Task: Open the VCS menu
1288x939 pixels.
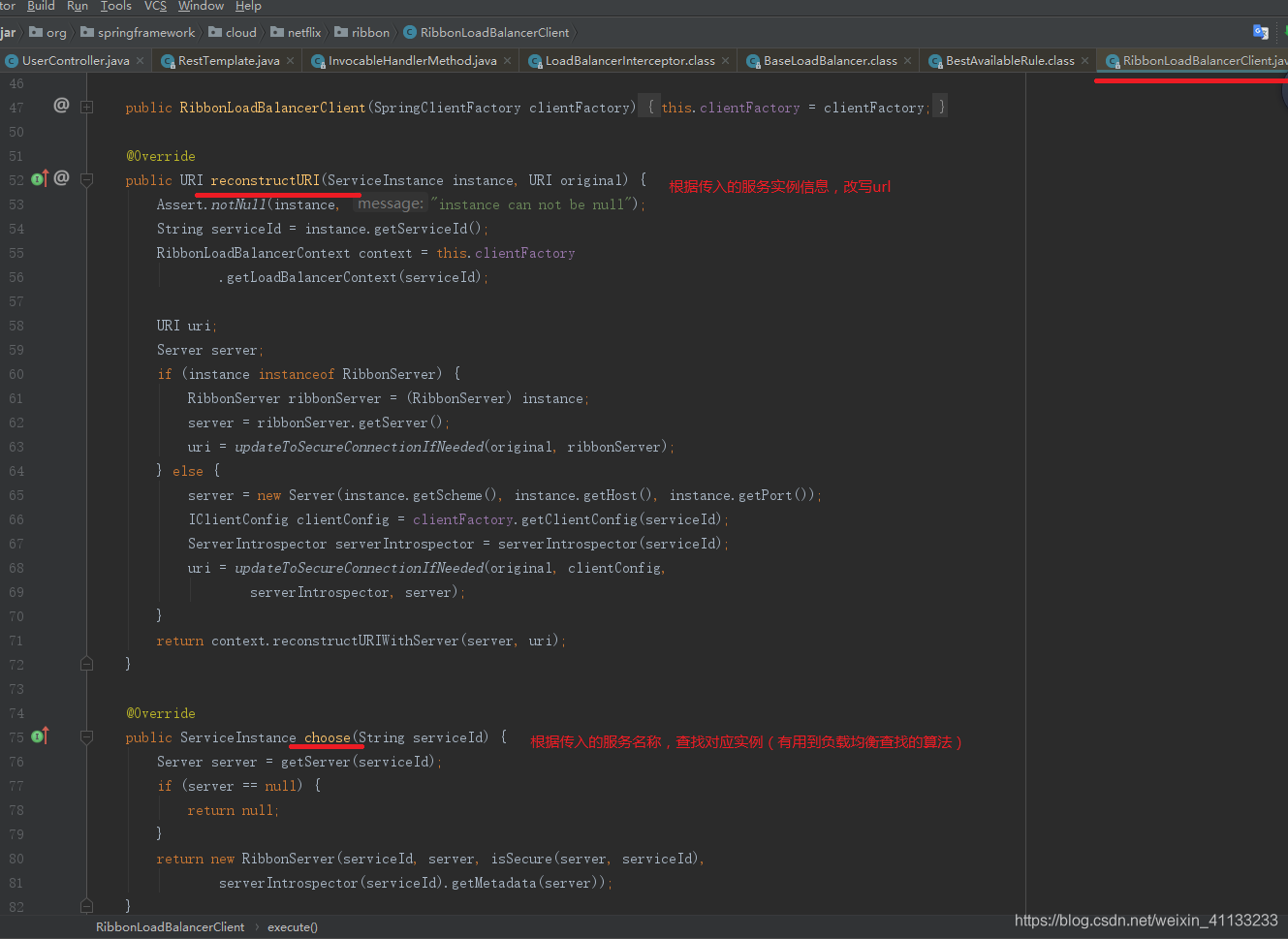Action: pyautogui.click(x=155, y=6)
